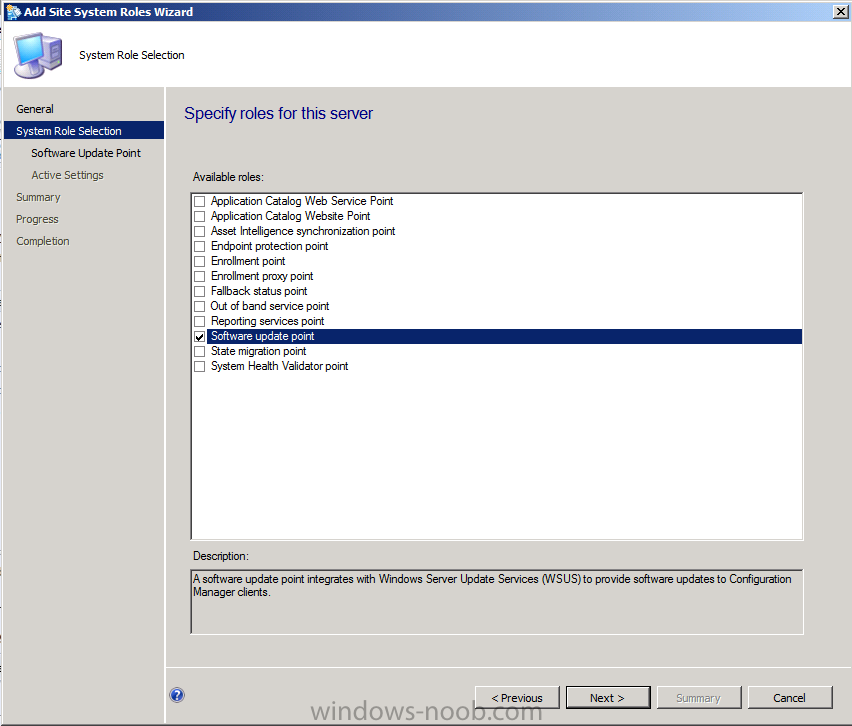
Task: Open Active Settings sidebar step
Action: [67, 175]
